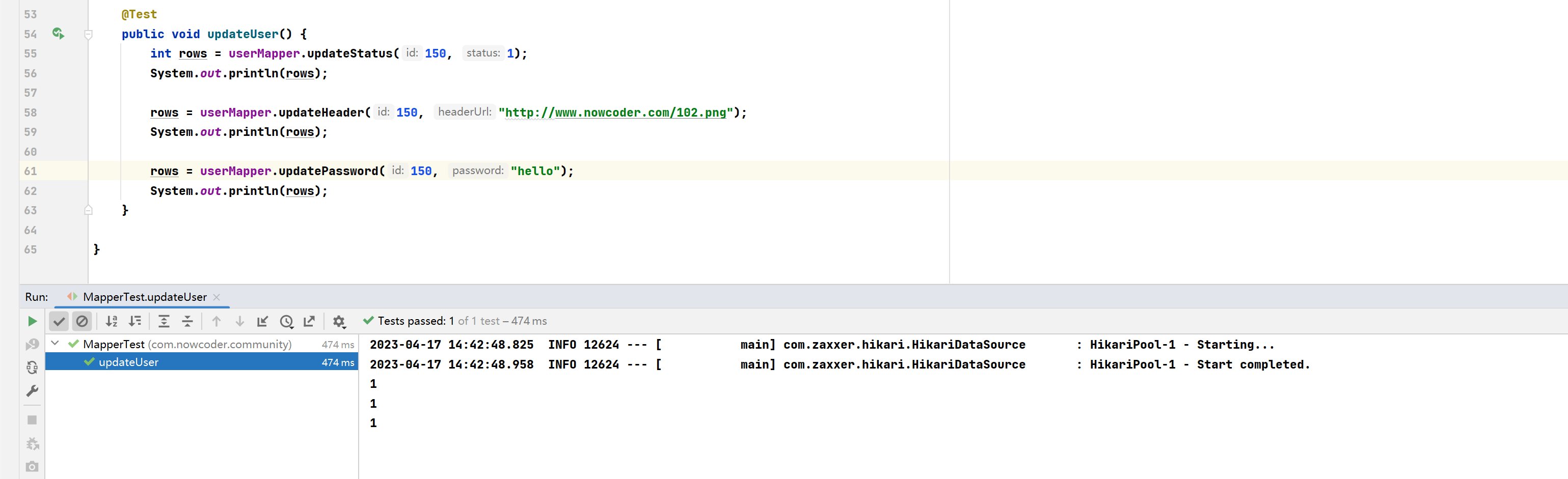Go to previous failed test arrow
This screenshot has width=1568, height=479.
tap(216, 321)
